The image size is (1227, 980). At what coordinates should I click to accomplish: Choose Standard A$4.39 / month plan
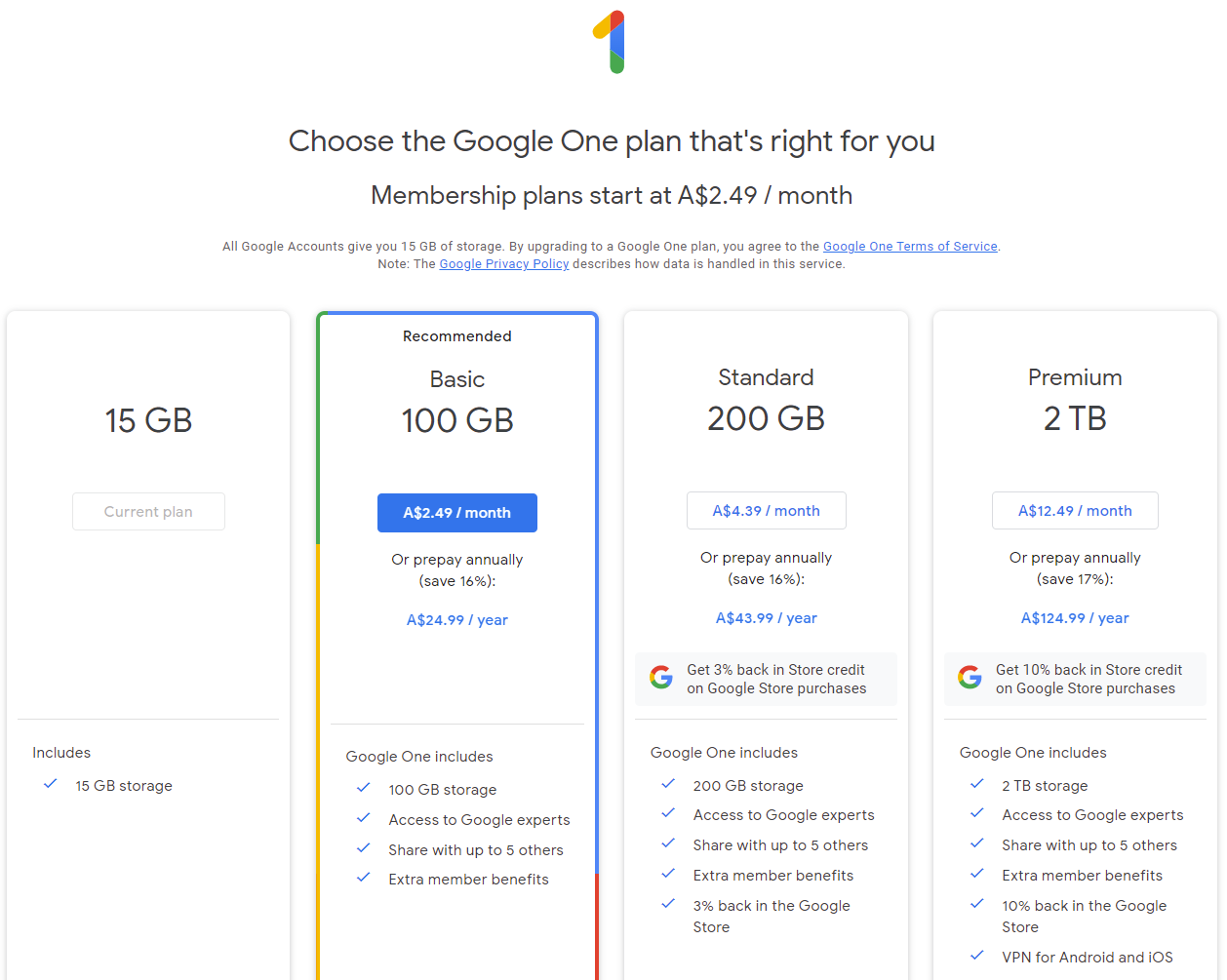pyautogui.click(x=767, y=511)
